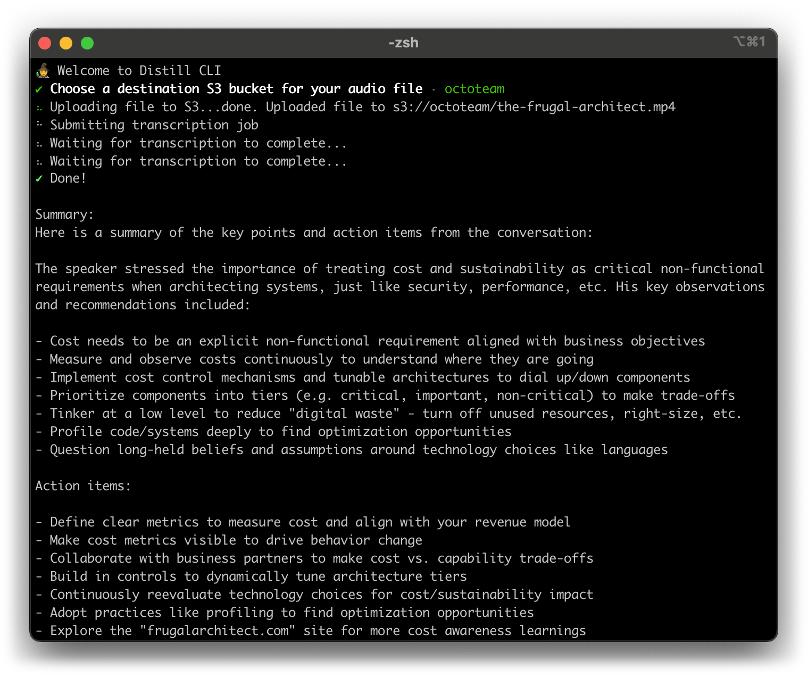The width and height of the screenshot is (808, 676).
Task: Click the bold Choose a destination S3 bucket prompt
Action: (x=236, y=89)
